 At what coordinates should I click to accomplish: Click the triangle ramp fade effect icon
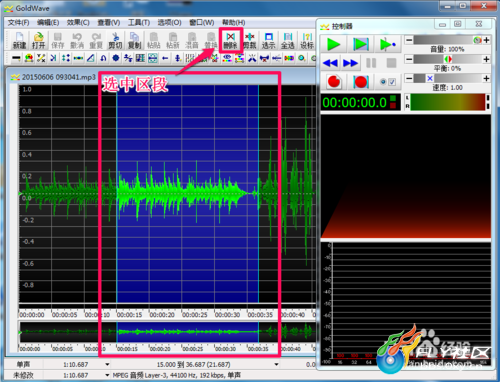pyautogui.click(x=91, y=58)
